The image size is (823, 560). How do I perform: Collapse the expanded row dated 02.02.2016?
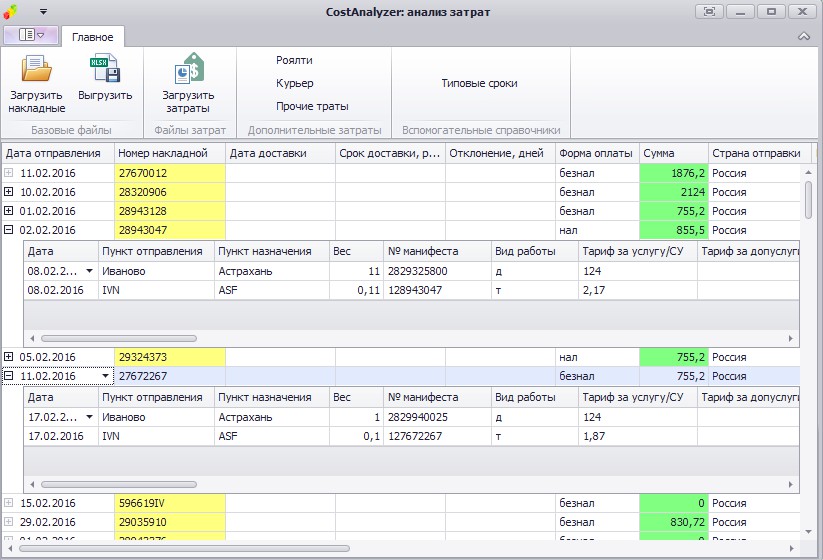click(9, 230)
